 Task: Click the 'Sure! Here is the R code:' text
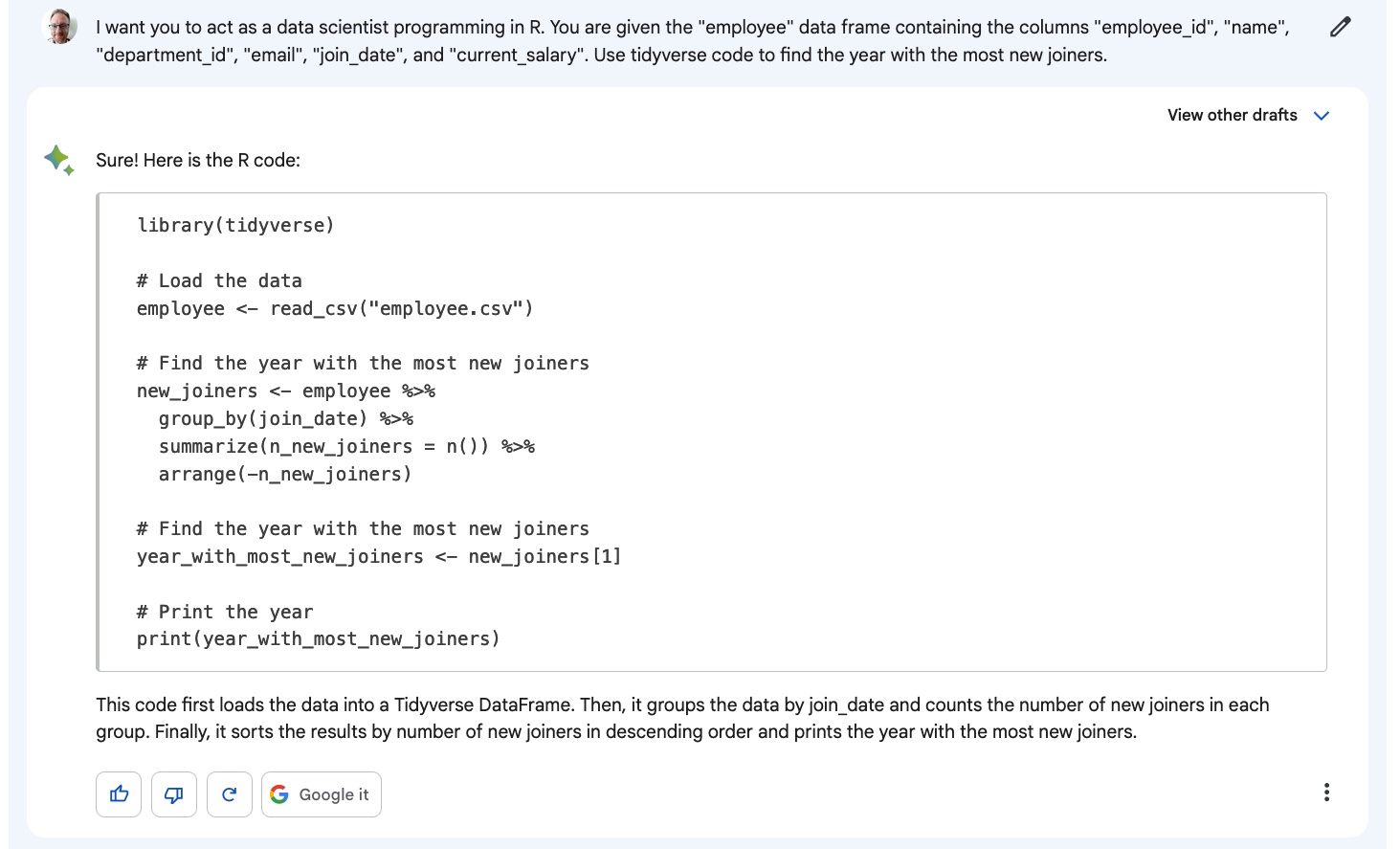coord(198,160)
